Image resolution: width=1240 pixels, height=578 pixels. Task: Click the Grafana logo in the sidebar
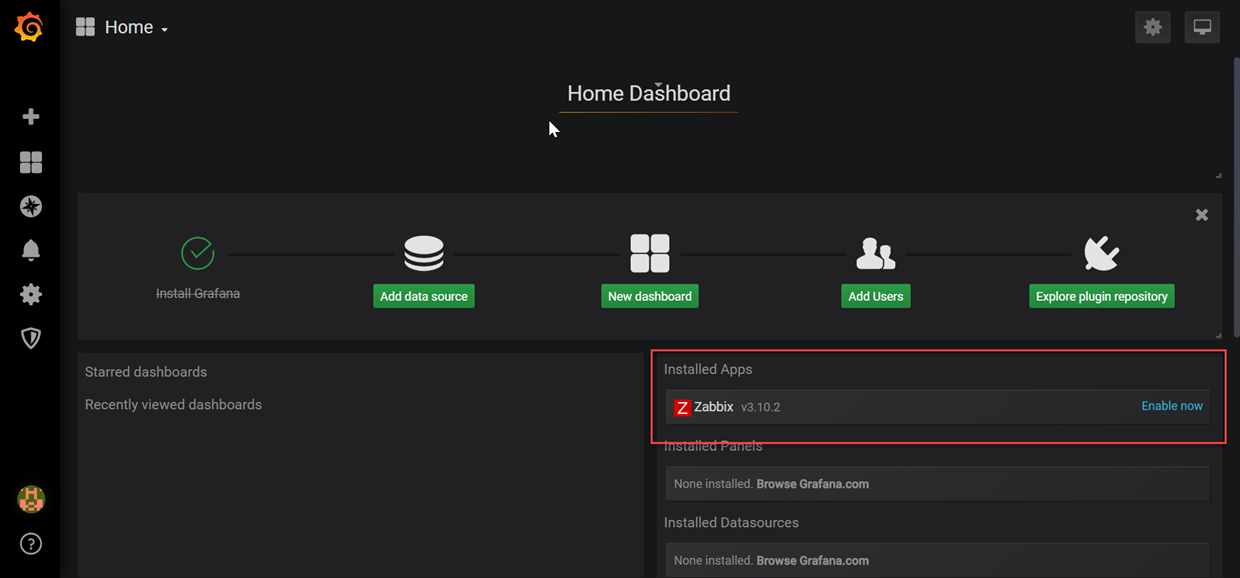point(29,28)
